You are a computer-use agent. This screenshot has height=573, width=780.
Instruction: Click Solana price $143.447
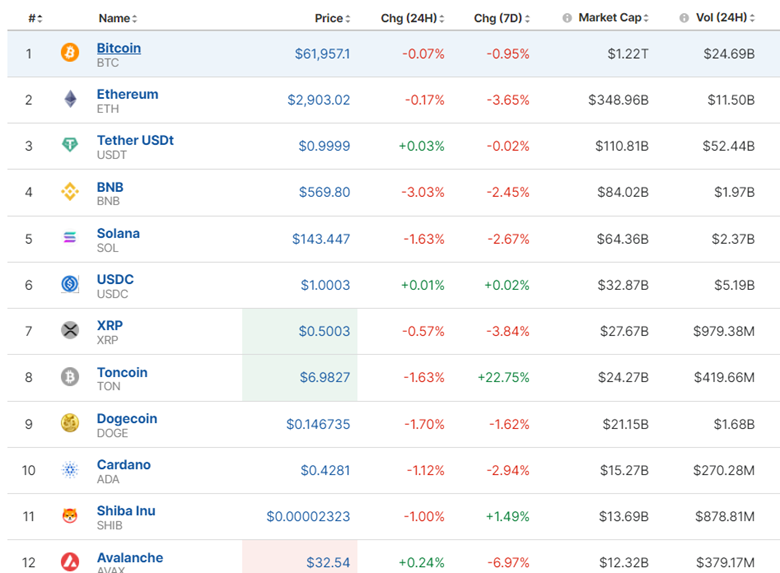(321, 239)
